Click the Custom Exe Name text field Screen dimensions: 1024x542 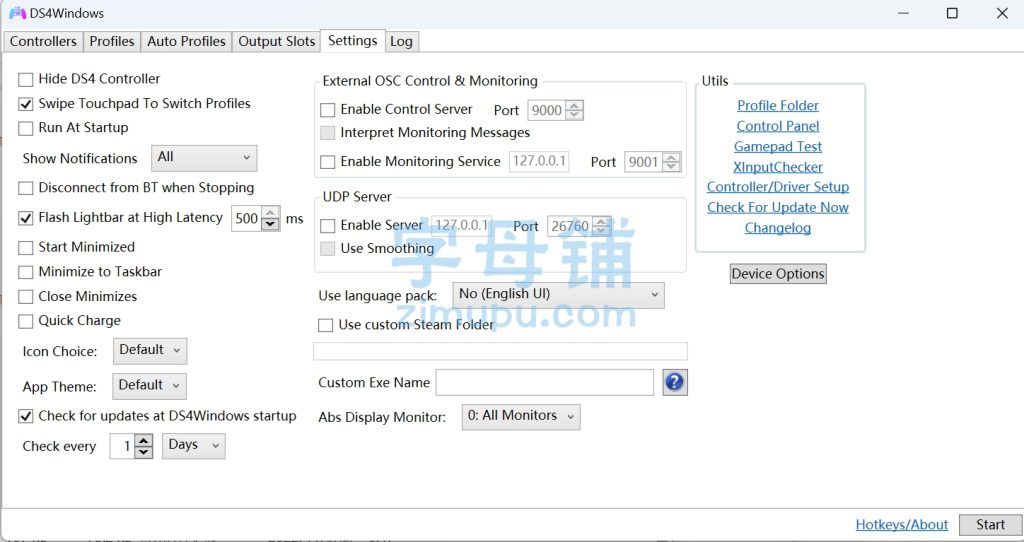544,382
